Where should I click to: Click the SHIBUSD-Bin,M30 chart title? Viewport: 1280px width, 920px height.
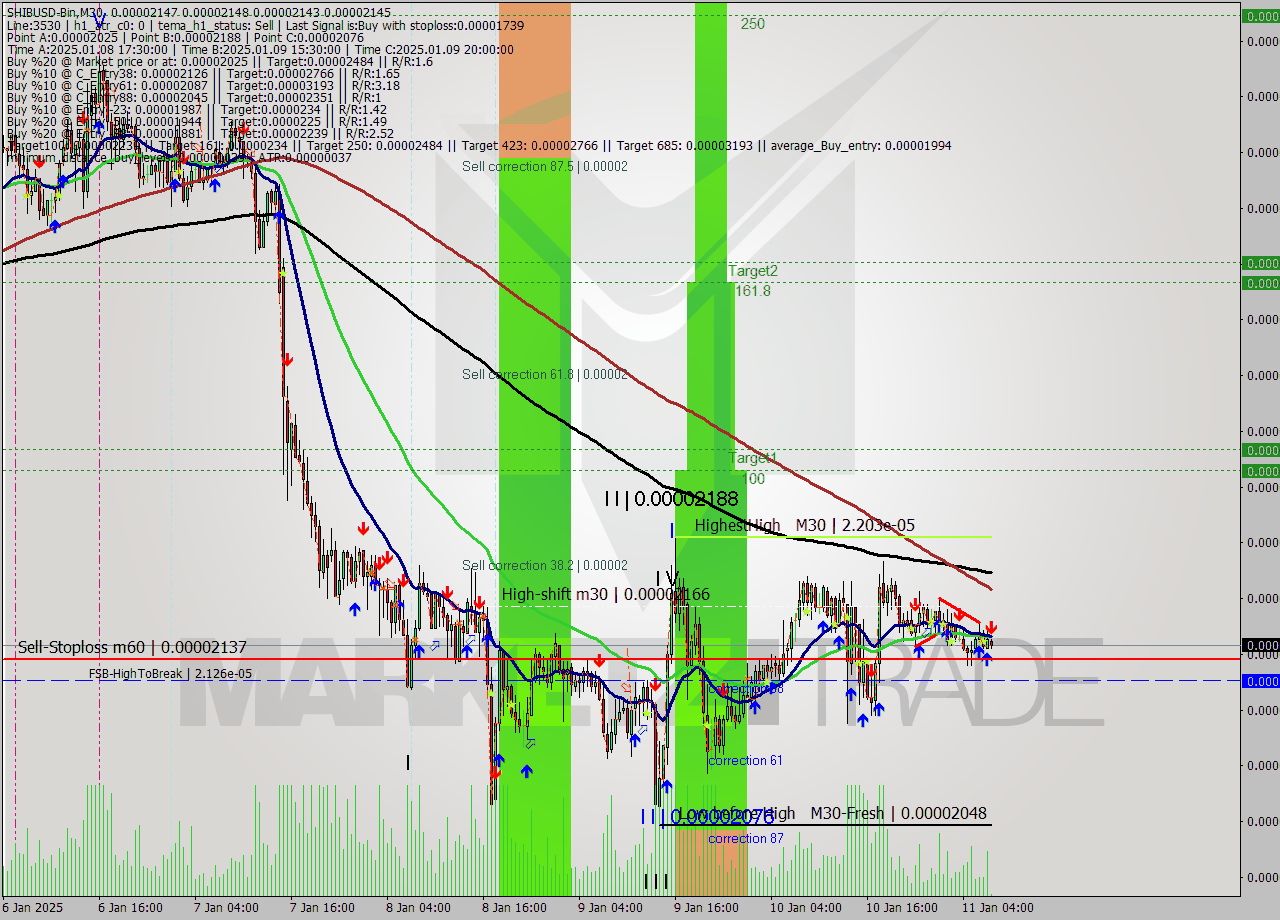pyautogui.click(x=55, y=11)
